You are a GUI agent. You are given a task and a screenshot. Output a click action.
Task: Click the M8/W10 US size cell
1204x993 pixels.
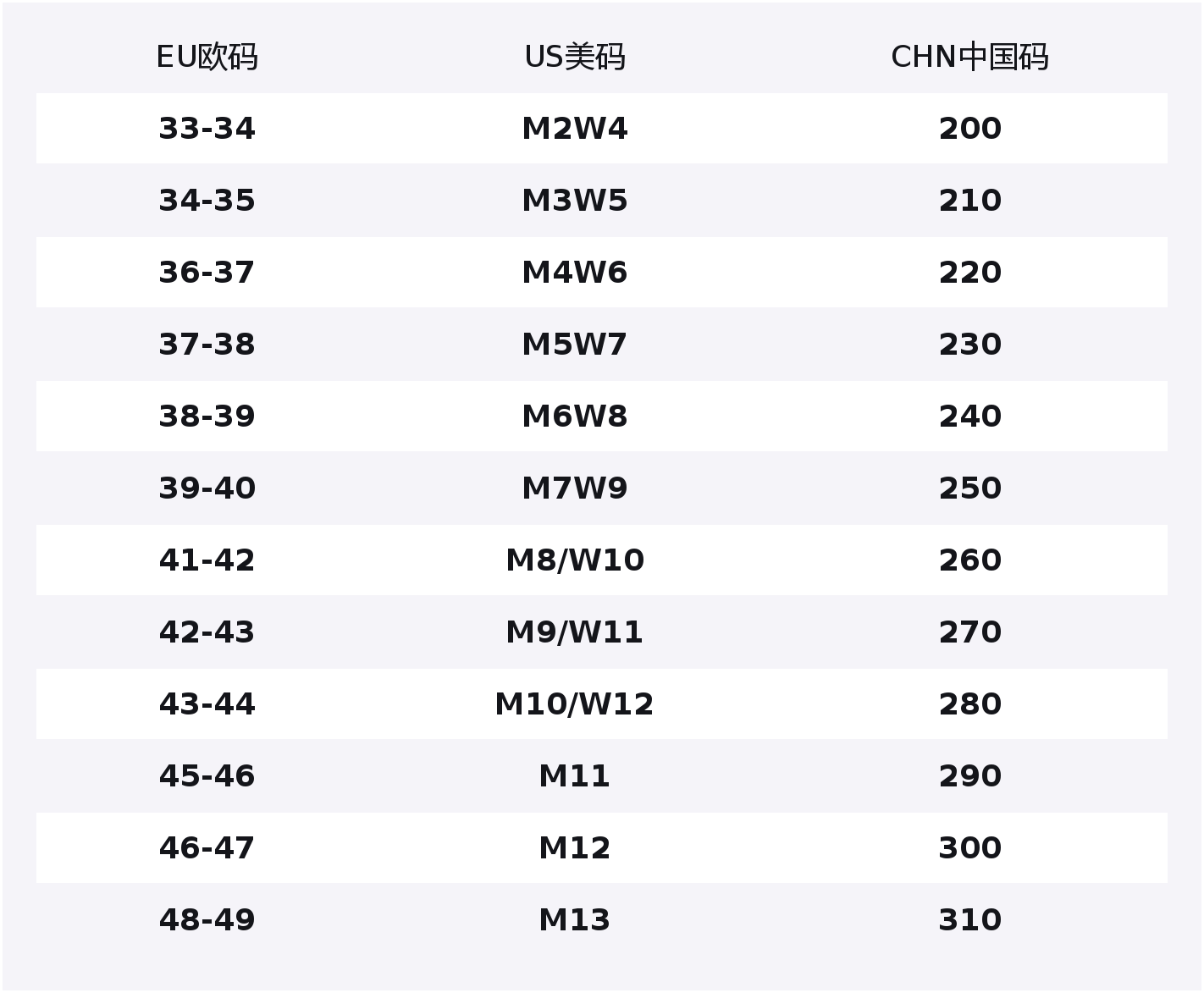[575, 560]
